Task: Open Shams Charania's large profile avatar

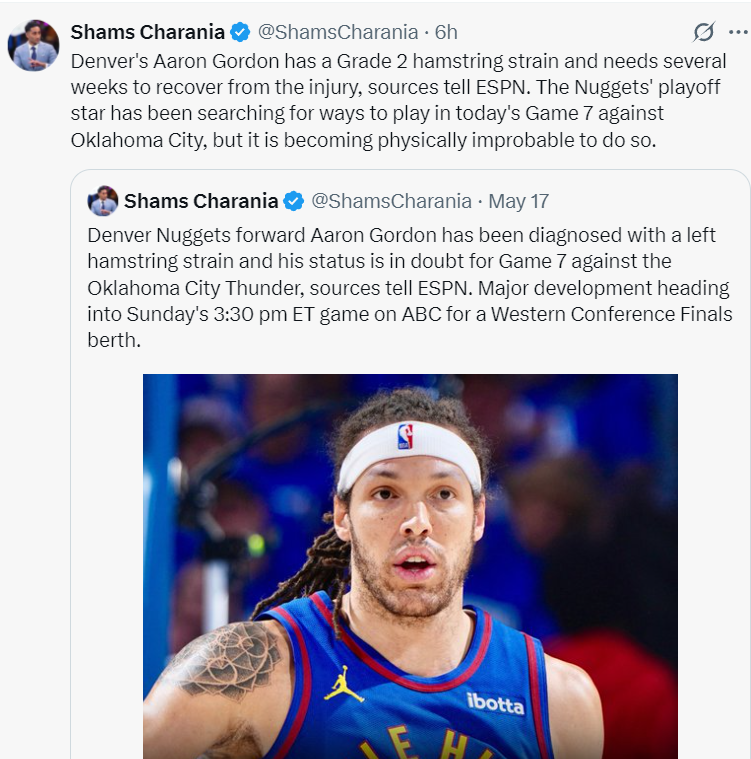Action: tap(34, 46)
